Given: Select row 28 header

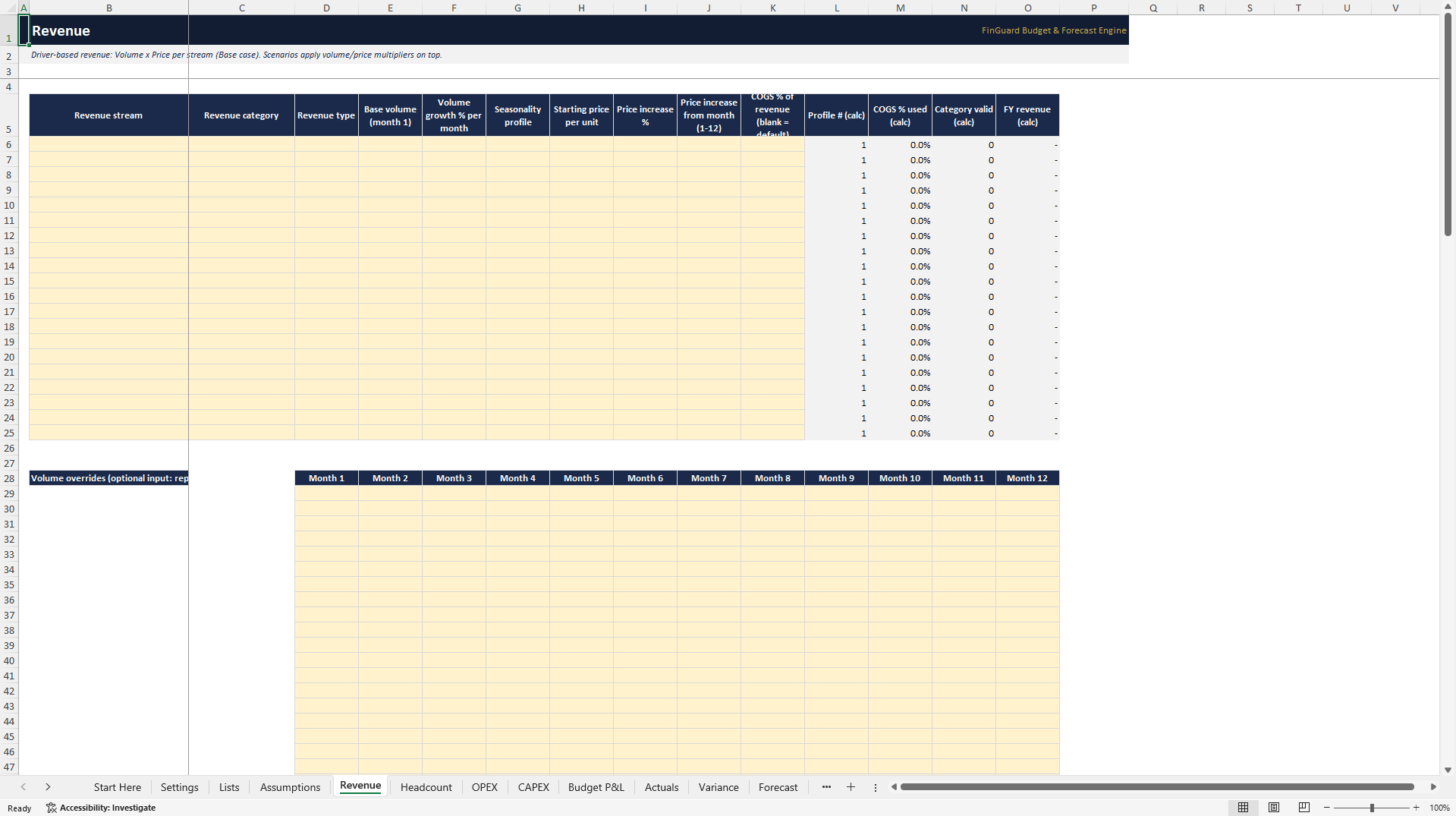Looking at the screenshot, I should (x=9, y=478).
